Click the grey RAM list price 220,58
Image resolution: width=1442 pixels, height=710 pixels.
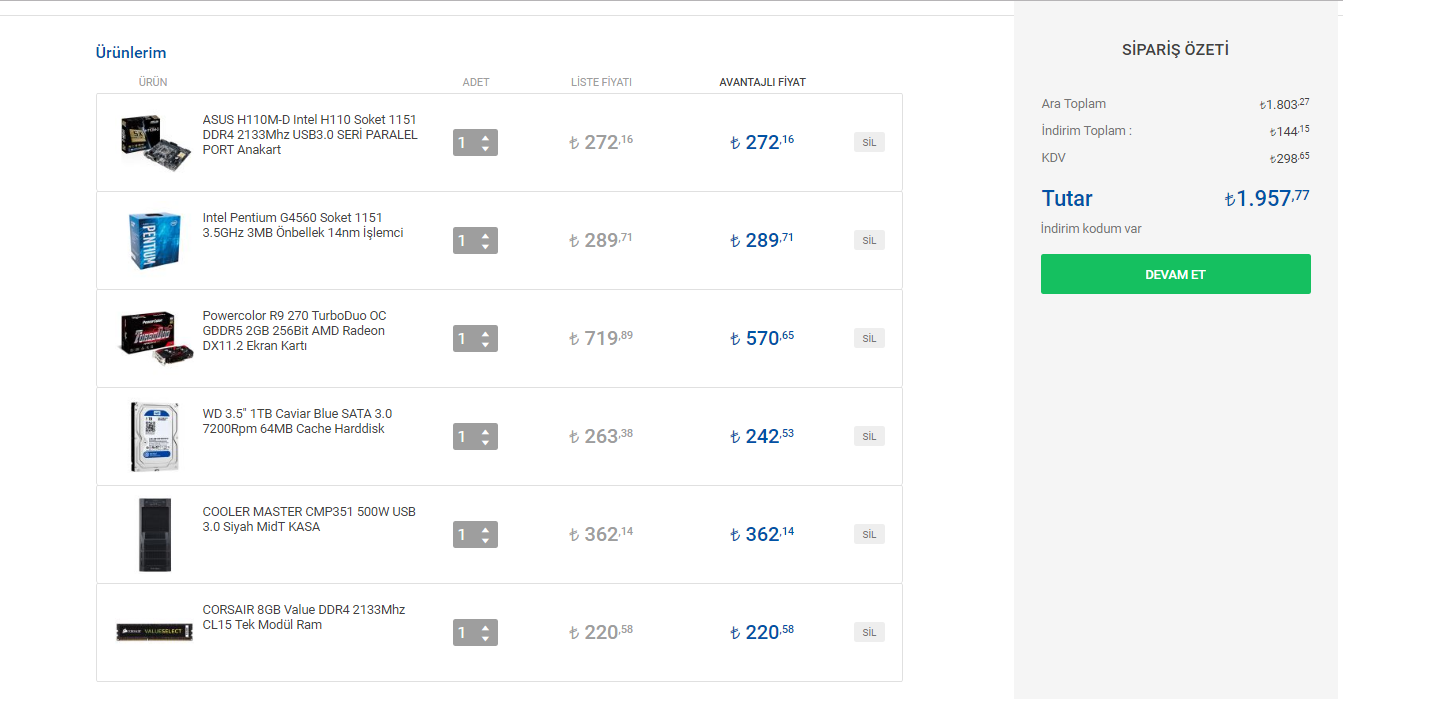pyautogui.click(x=601, y=632)
